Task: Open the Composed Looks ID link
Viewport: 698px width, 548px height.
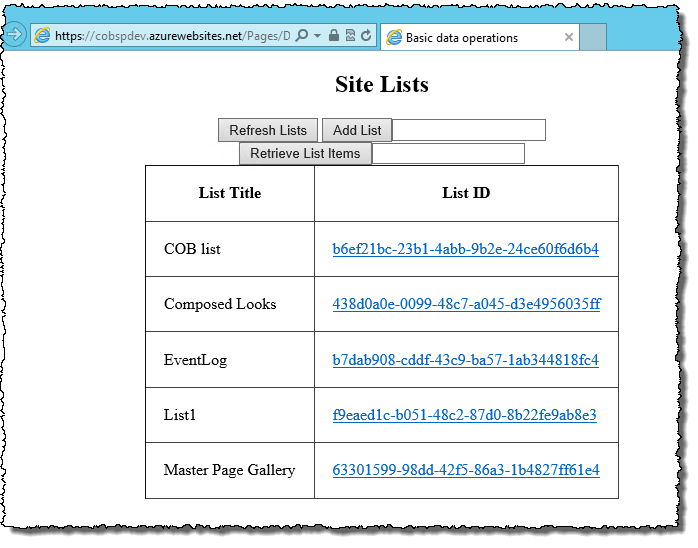Action: (467, 304)
